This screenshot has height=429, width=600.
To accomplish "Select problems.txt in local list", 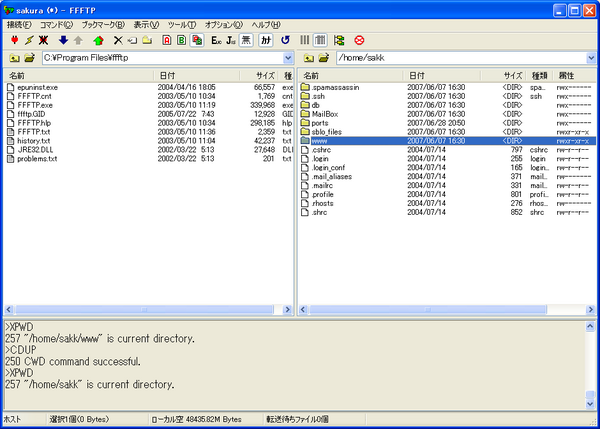I will [37, 159].
